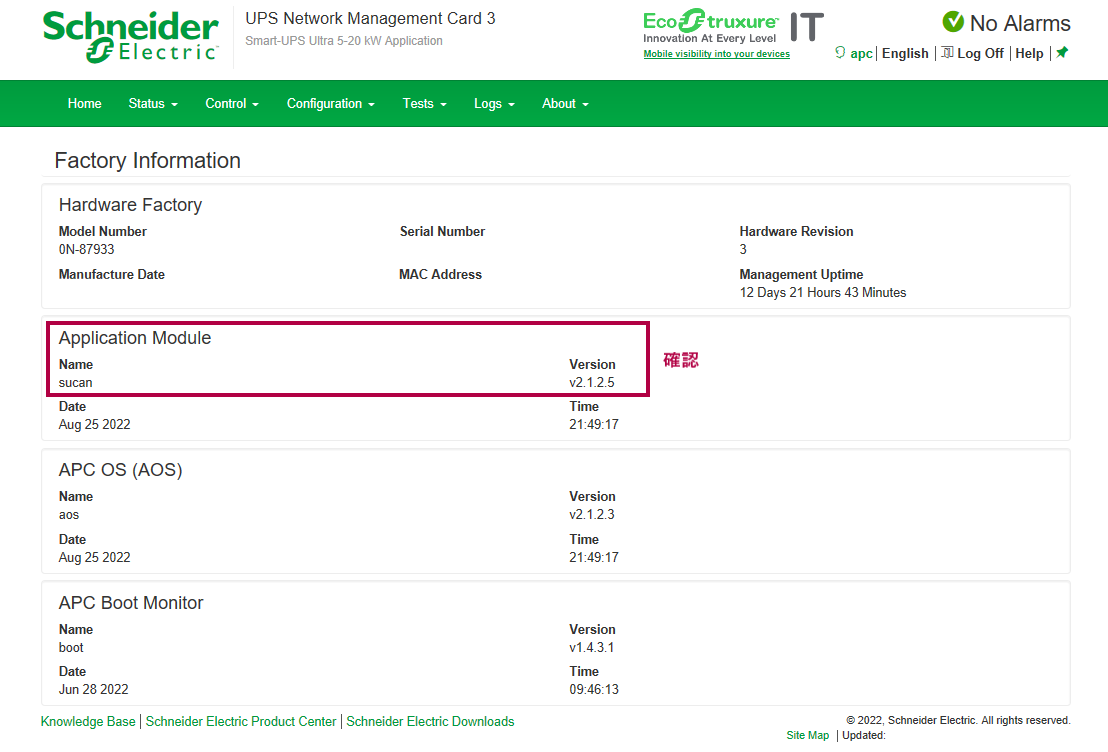Go to the Home page
1108x752 pixels.
click(84, 103)
